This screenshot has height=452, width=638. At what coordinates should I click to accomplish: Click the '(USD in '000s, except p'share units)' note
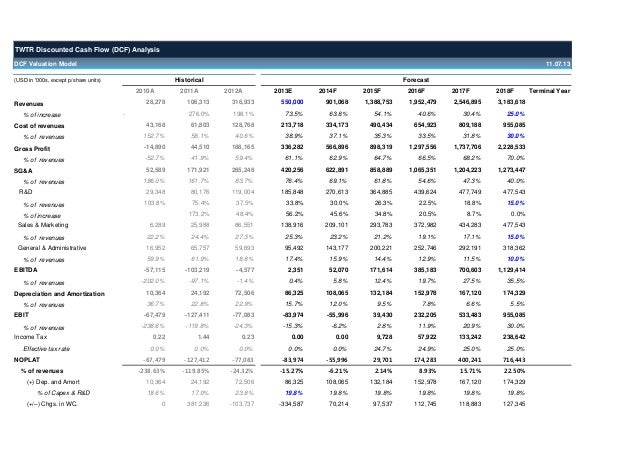pyautogui.click(x=57, y=80)
